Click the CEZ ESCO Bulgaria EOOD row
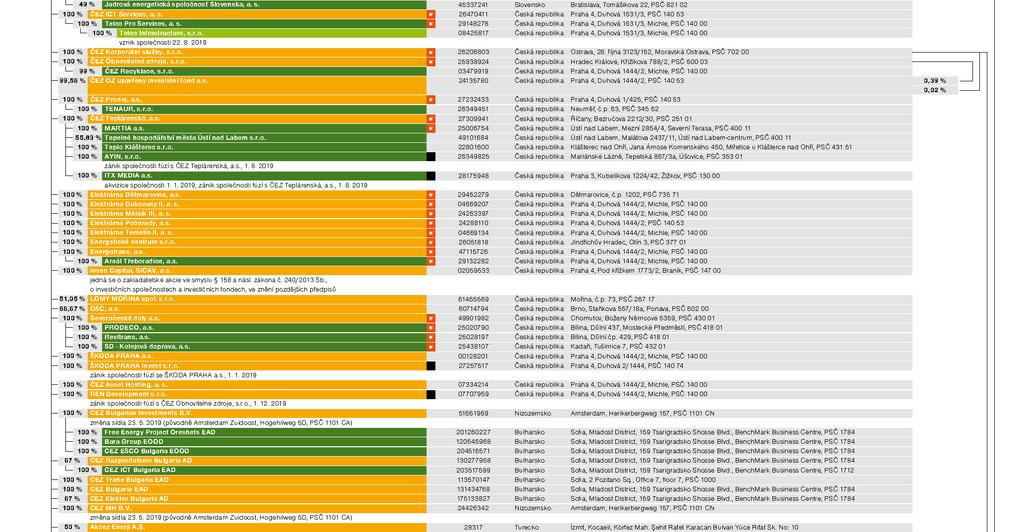 pyautogui.click(x=264, y=451)
